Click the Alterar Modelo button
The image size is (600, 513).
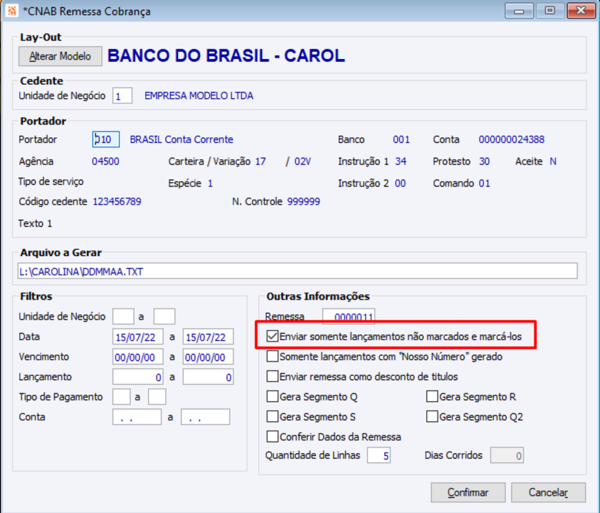point(60,56)
